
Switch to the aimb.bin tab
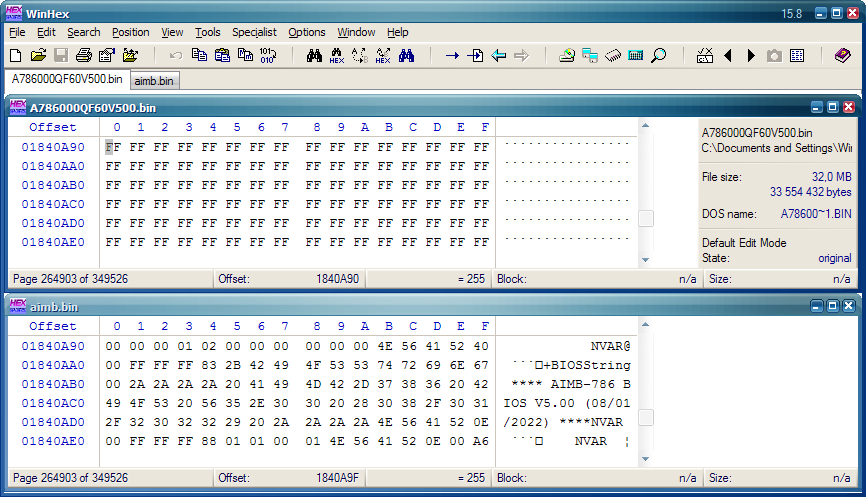(154, 81)
